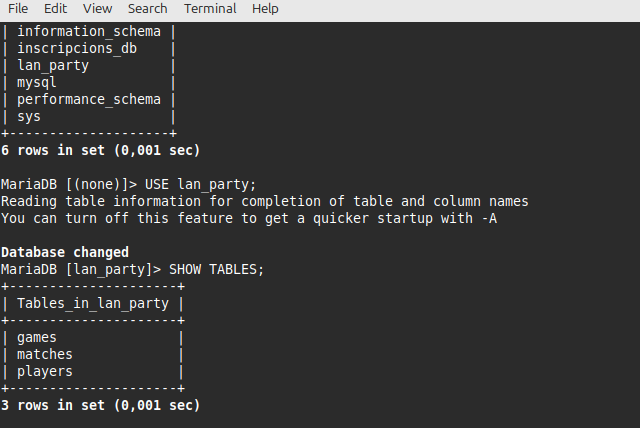The width and height of the screenshot is (640, 428).
Task: Click the sys database entry
Action: (29, 116)
